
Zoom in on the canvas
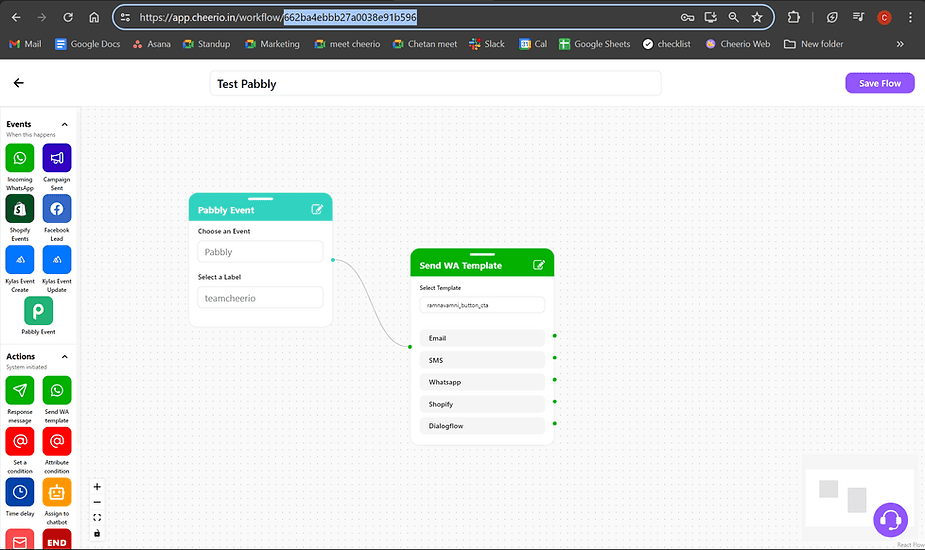point(97,487)
